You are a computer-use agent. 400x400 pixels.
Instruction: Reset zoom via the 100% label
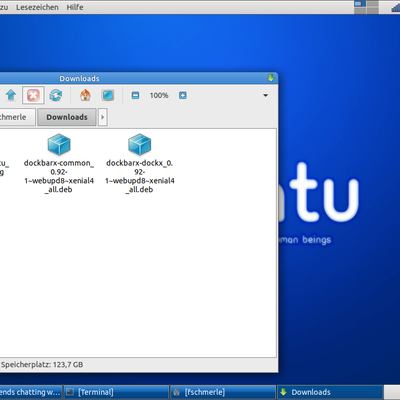(159, 96)
